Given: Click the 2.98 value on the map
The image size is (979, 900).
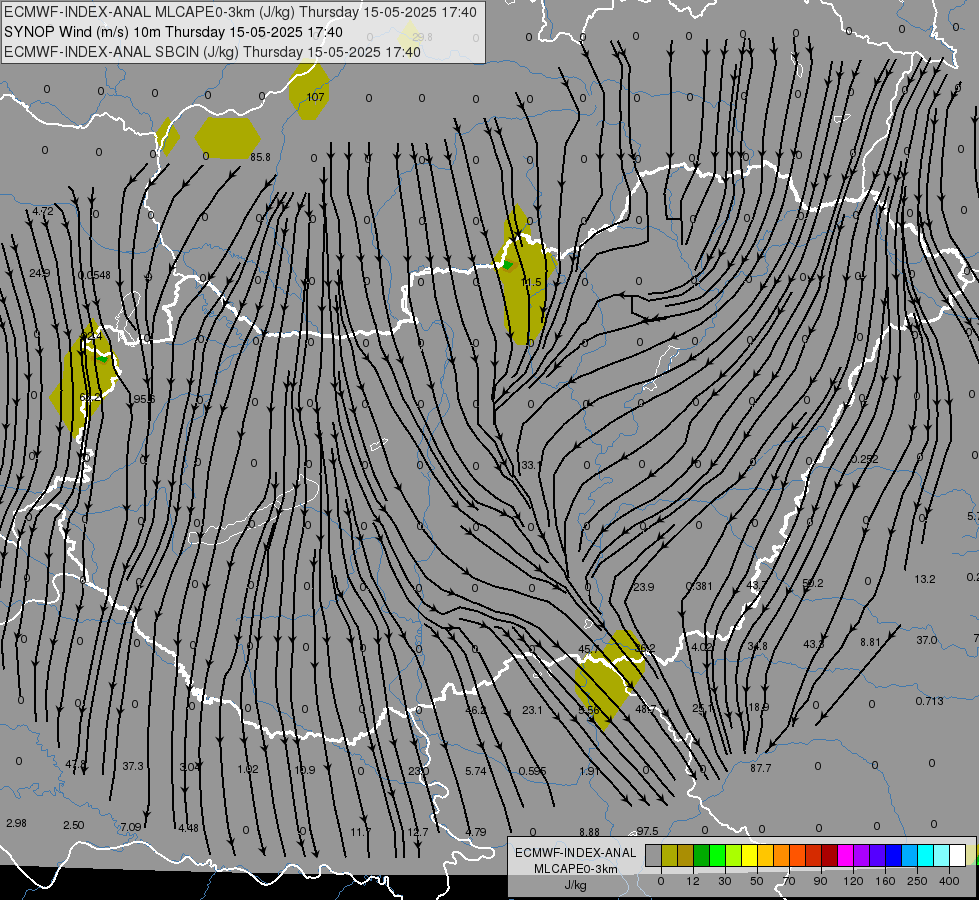Looking at the screenshot, I should point(16,823).
